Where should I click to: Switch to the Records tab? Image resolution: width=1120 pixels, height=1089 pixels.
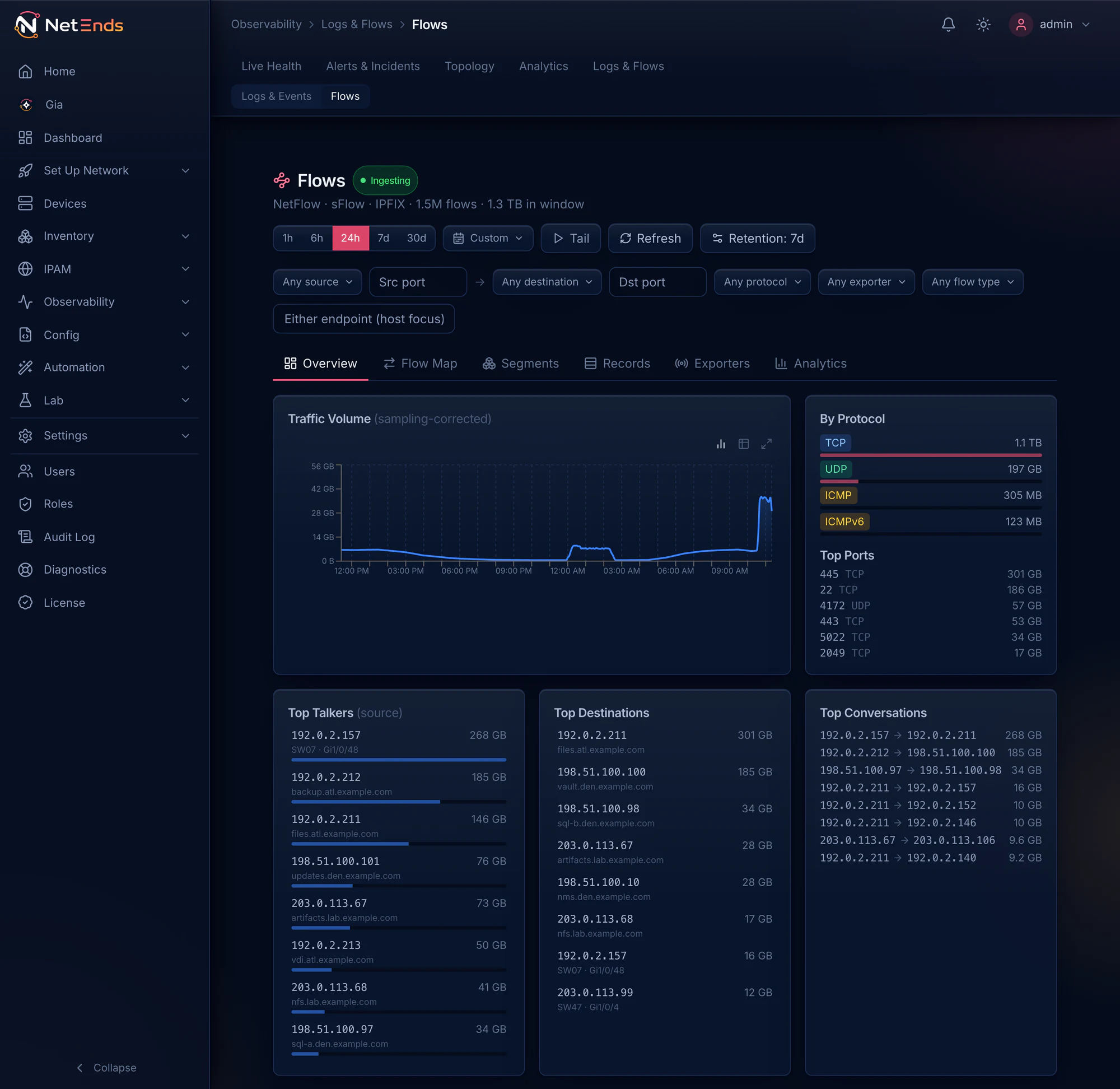coord(618,363)
